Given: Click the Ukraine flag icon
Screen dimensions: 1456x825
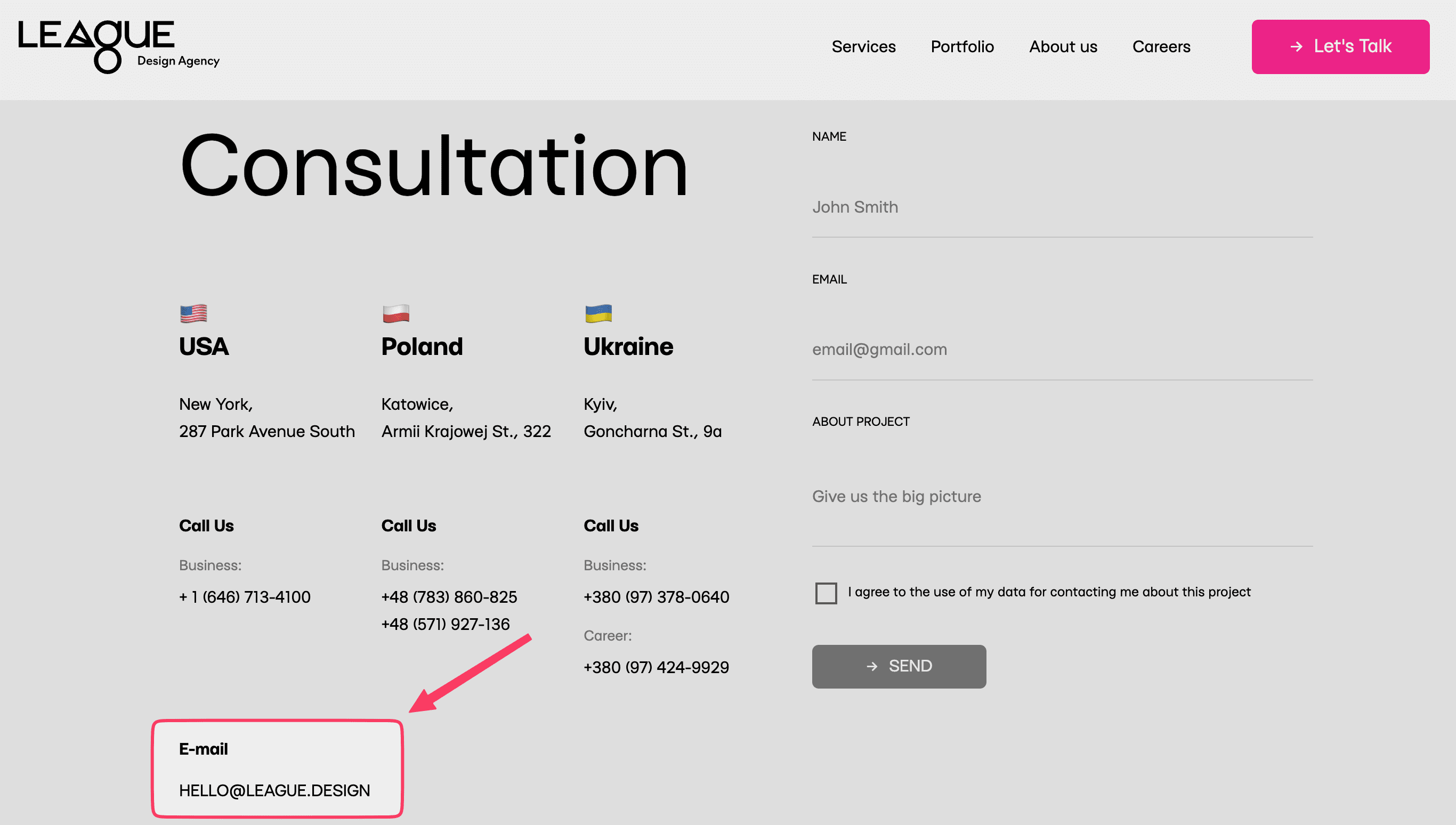Looking at the screenshot, I should [x=599, y=313].
